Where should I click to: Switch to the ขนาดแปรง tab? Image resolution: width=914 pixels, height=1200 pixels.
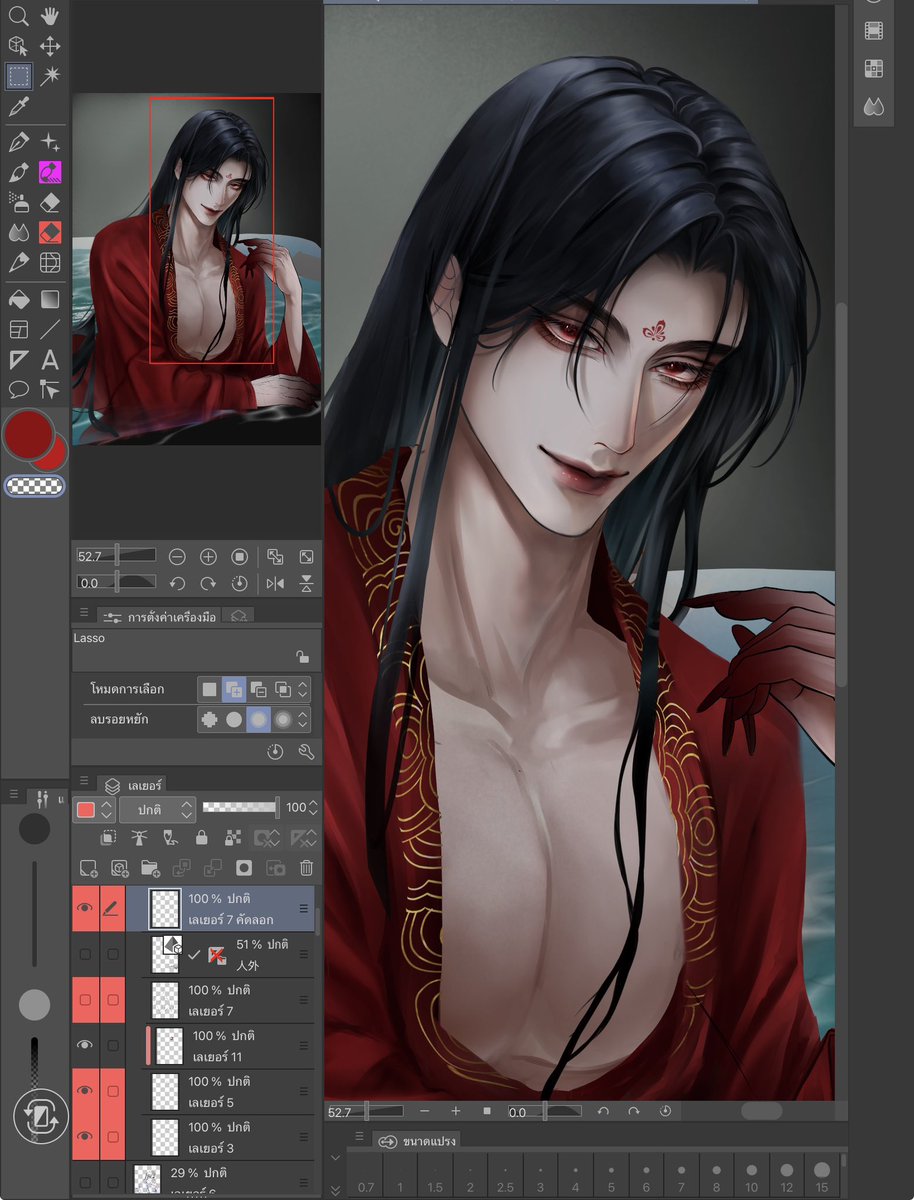pyautogui.click(x=418, y=1141)
